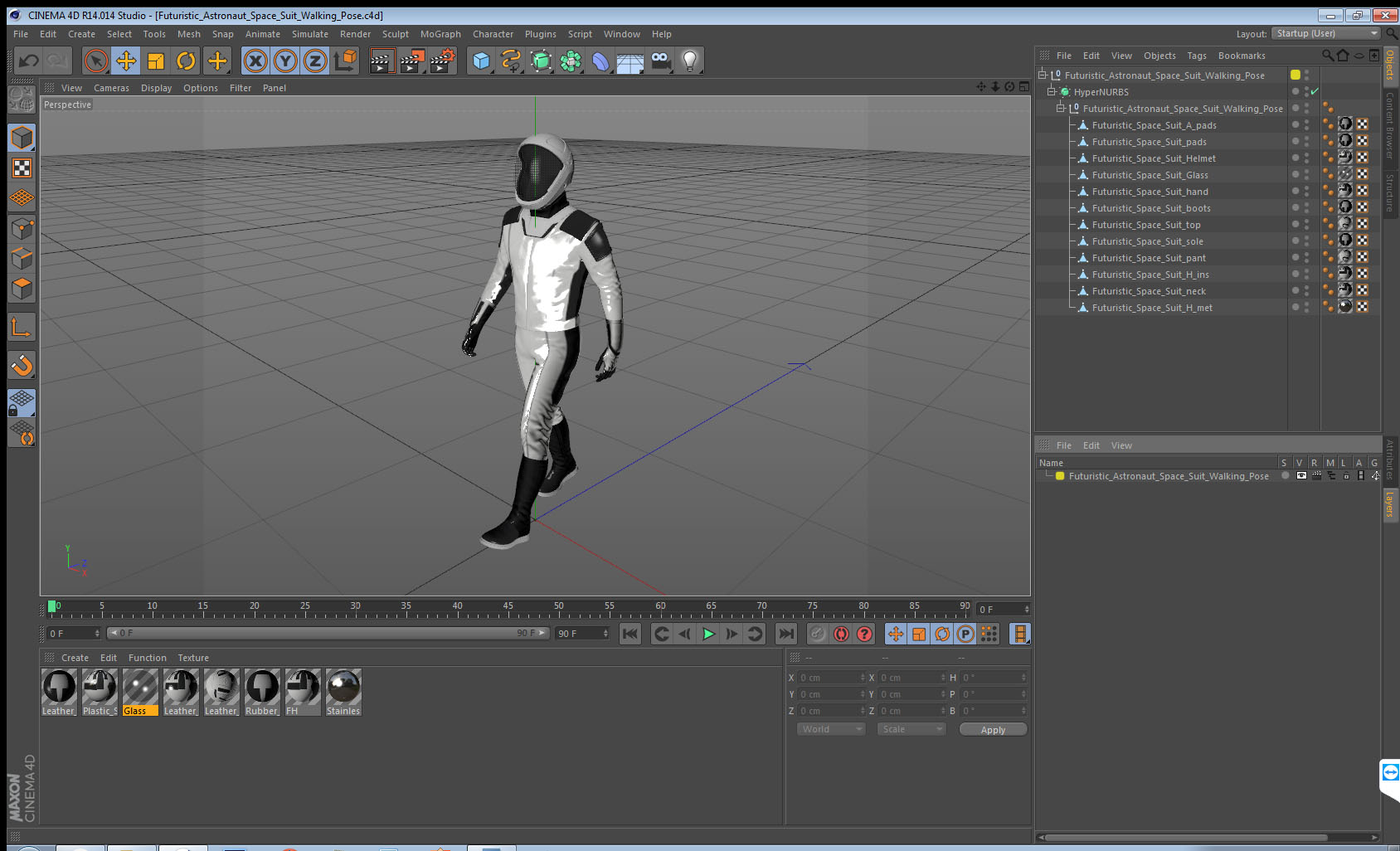Switch to Texture mode checkerboard icon
Viewport: 1400px width, 851px height.
tap(22, 168)
